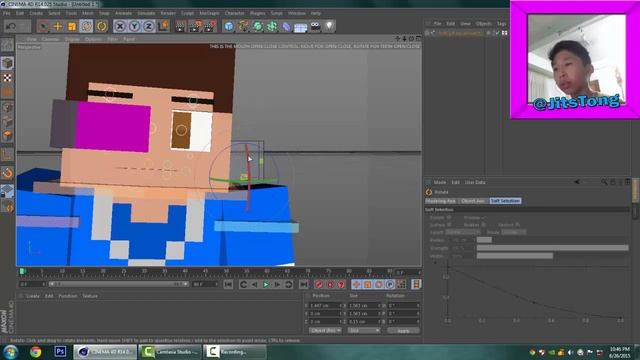Toggle the Surface checkbox
Image resolution: width=640 pixels, height=360 pixels.
pos(449,224)
